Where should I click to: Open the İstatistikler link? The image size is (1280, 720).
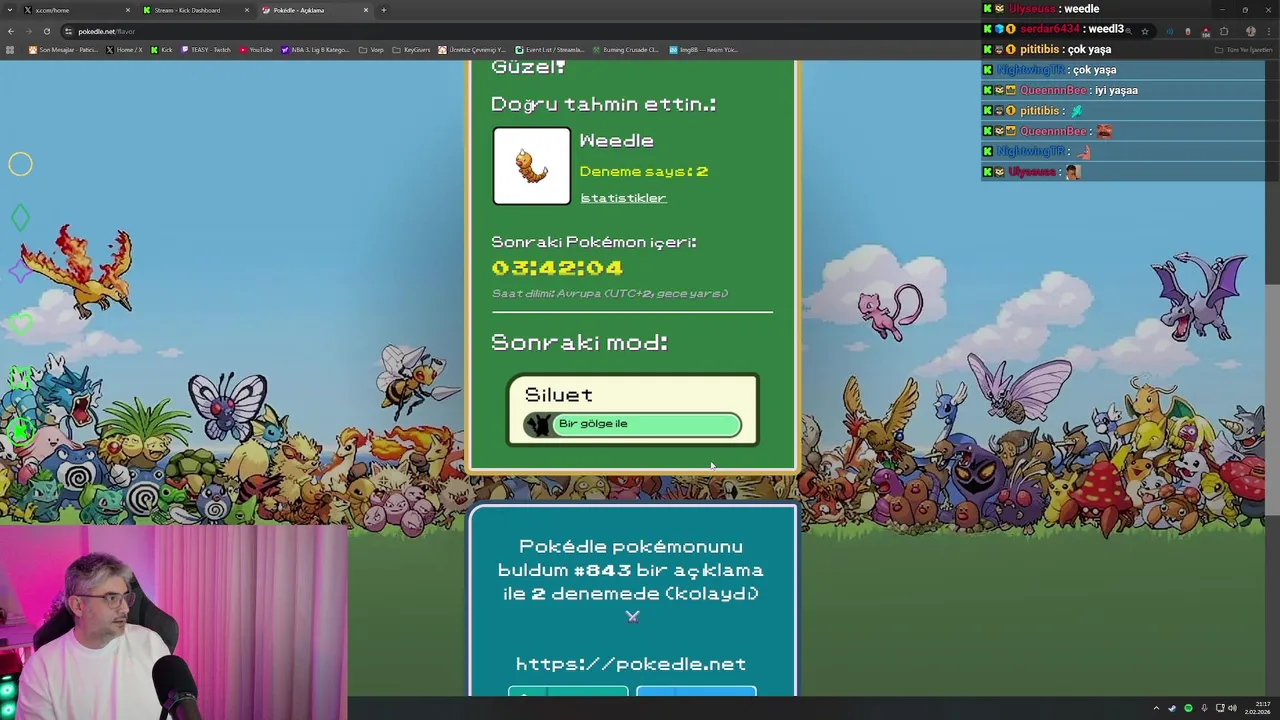(623, 198)
